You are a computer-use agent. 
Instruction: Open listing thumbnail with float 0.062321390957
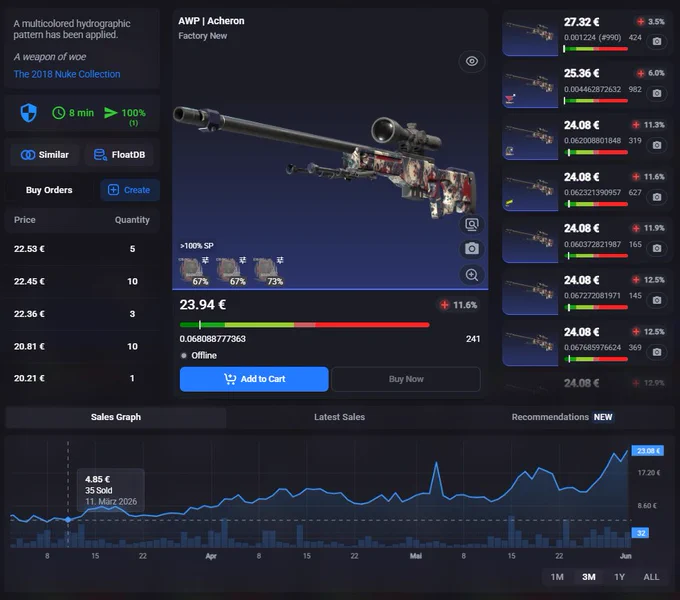[x=530, y=191]
